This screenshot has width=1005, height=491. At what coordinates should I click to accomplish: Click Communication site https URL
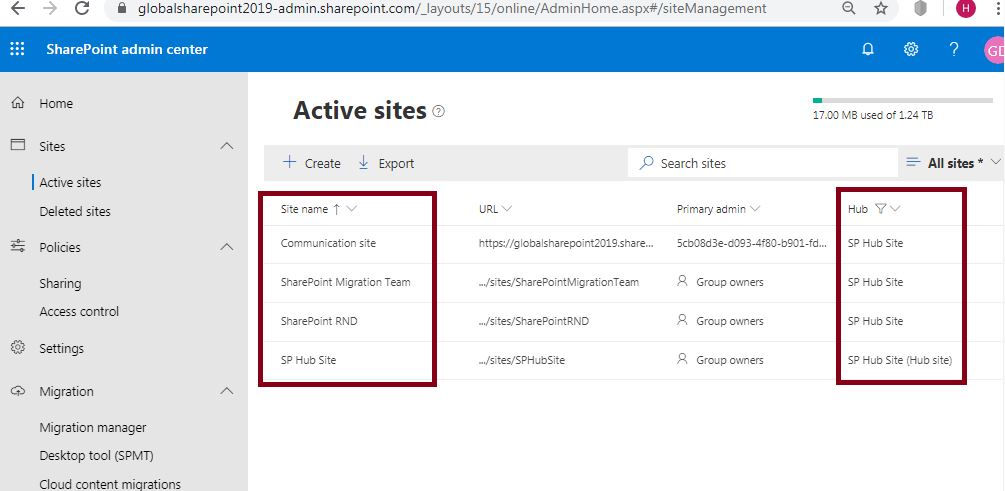[x=566, y=244]
